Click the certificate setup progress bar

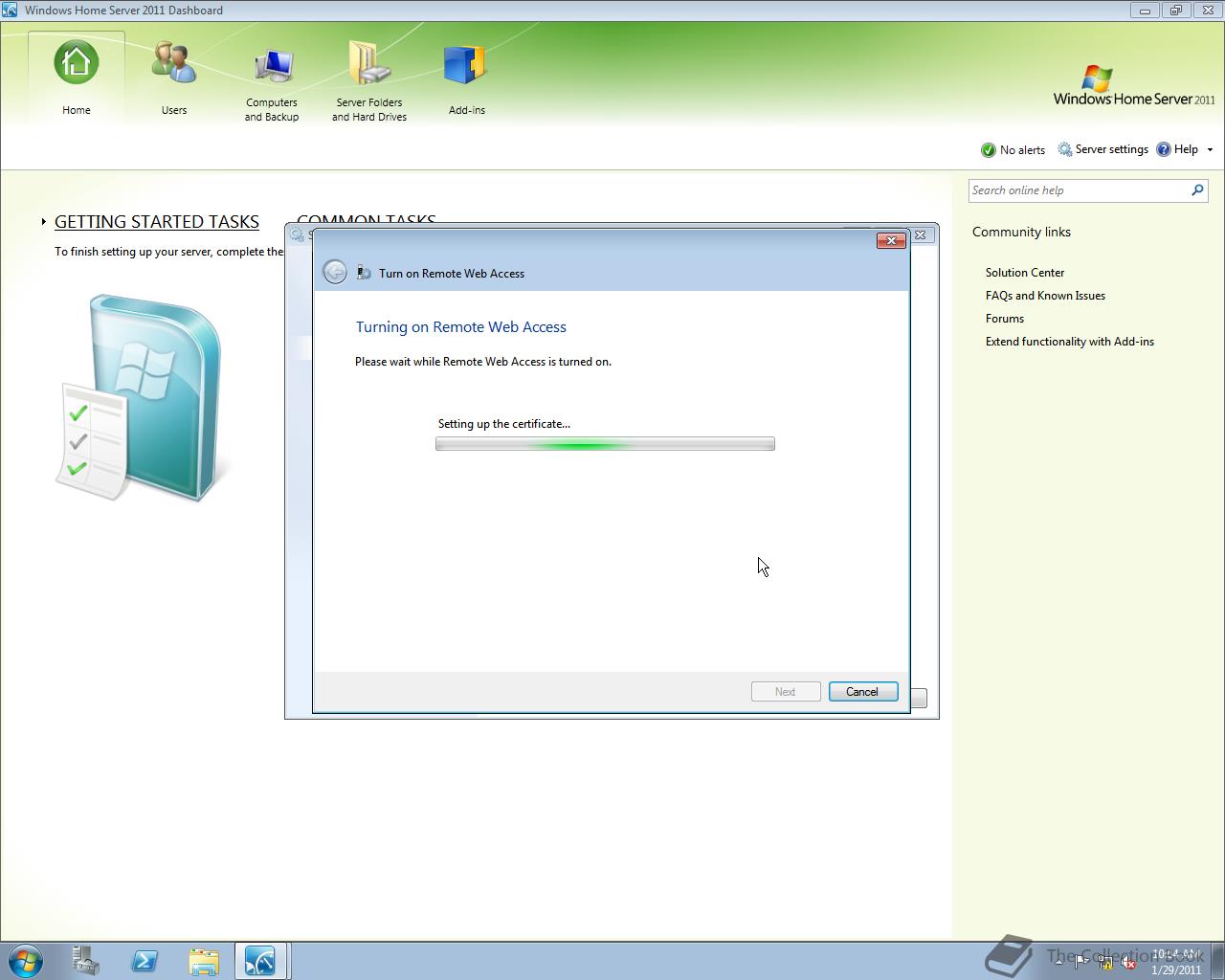point(605,444)
